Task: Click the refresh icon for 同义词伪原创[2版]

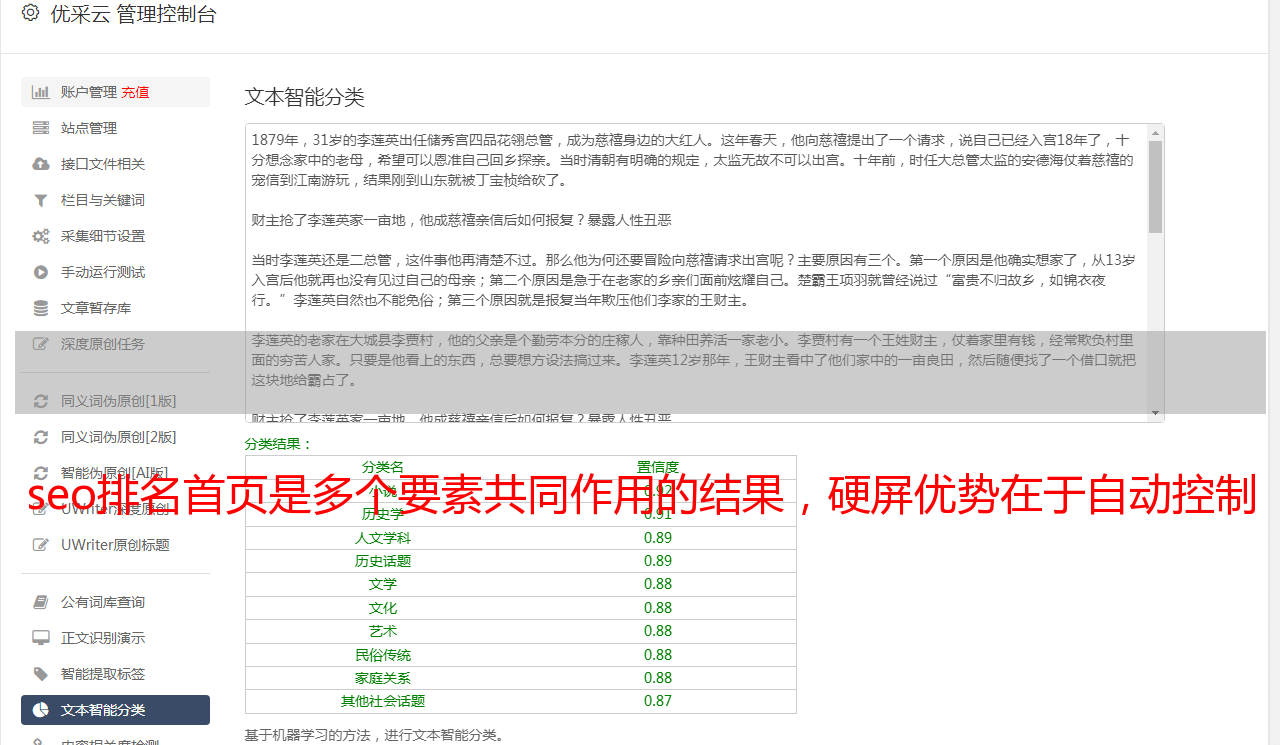Action: click(x=41, y=437)
